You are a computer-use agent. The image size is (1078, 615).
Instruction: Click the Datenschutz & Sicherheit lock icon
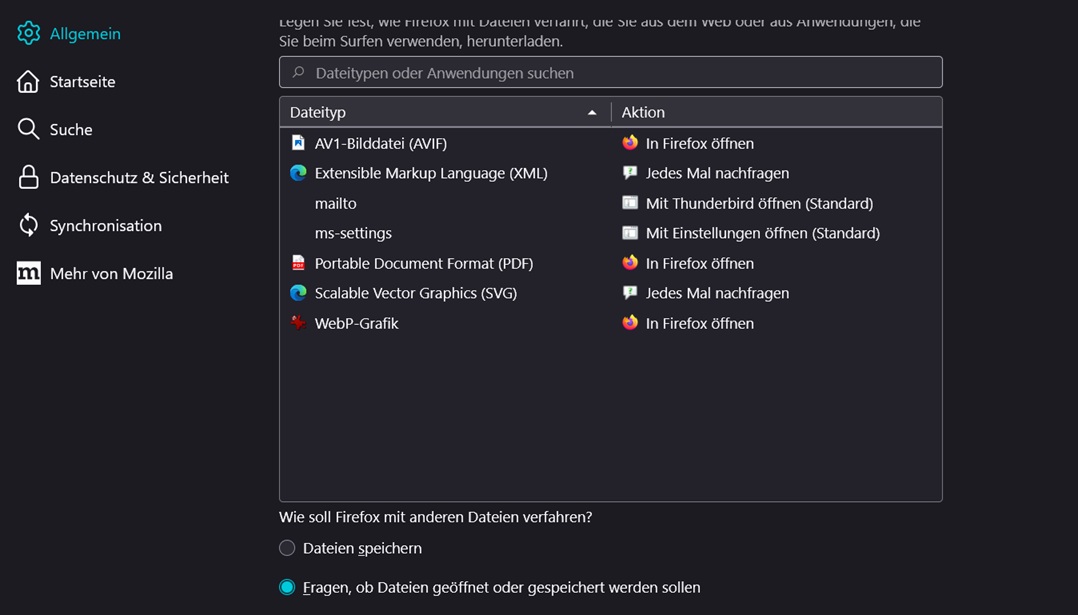pos(28,177)
